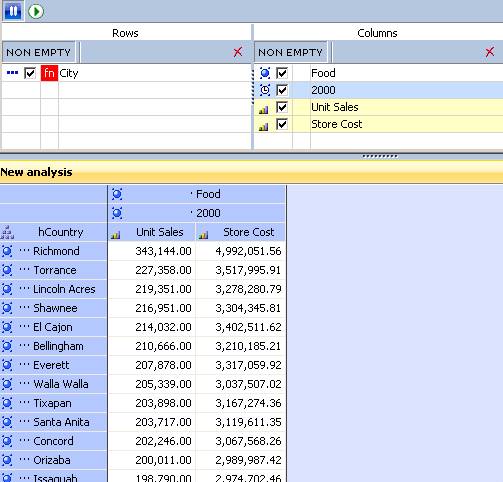Click the member icon beside Food column item
This screenshot has height=482, width=503.
tap(265, 73)
